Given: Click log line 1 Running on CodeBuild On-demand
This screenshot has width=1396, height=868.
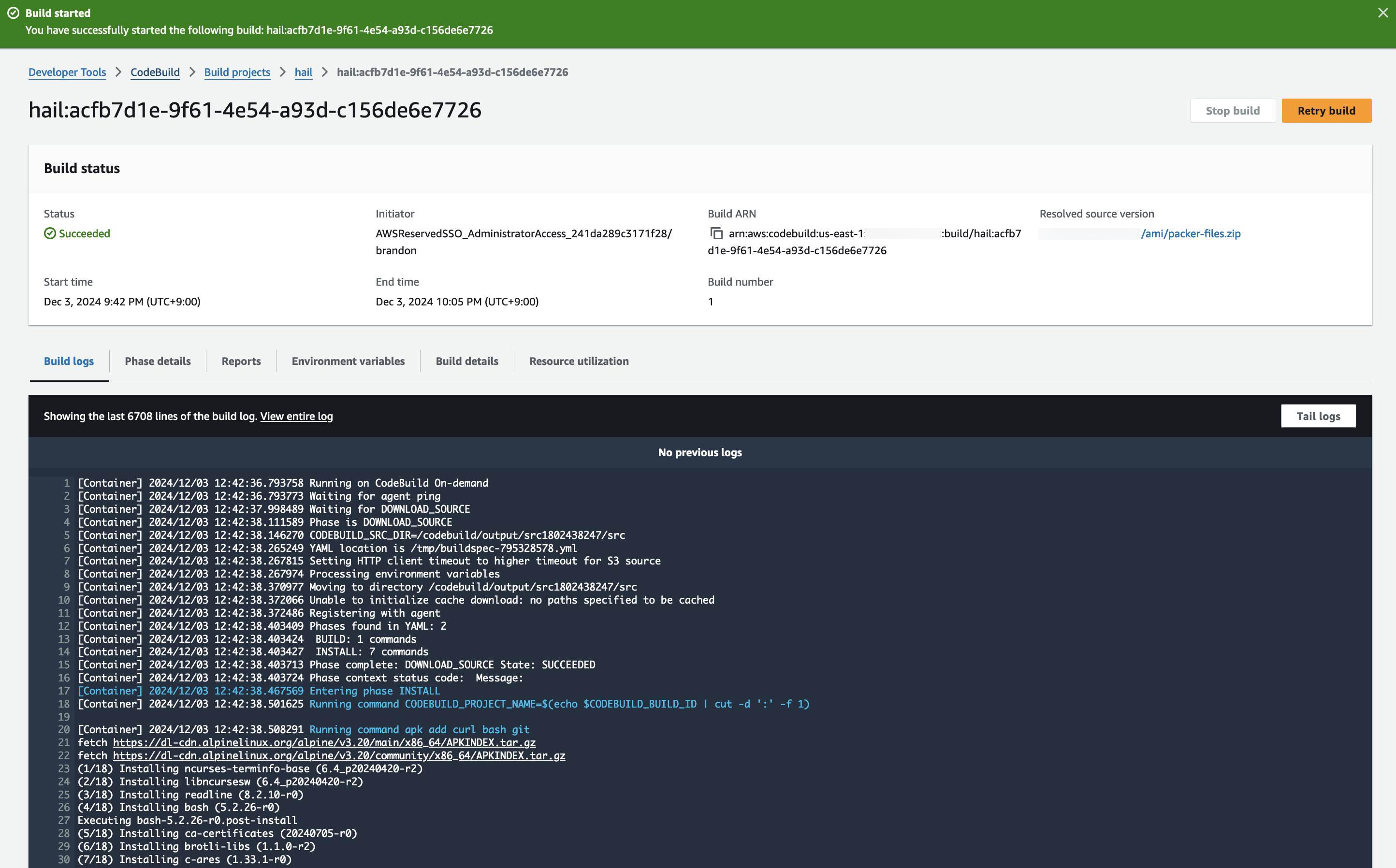Looking at the screenshot, I should [x=283, y=483].
